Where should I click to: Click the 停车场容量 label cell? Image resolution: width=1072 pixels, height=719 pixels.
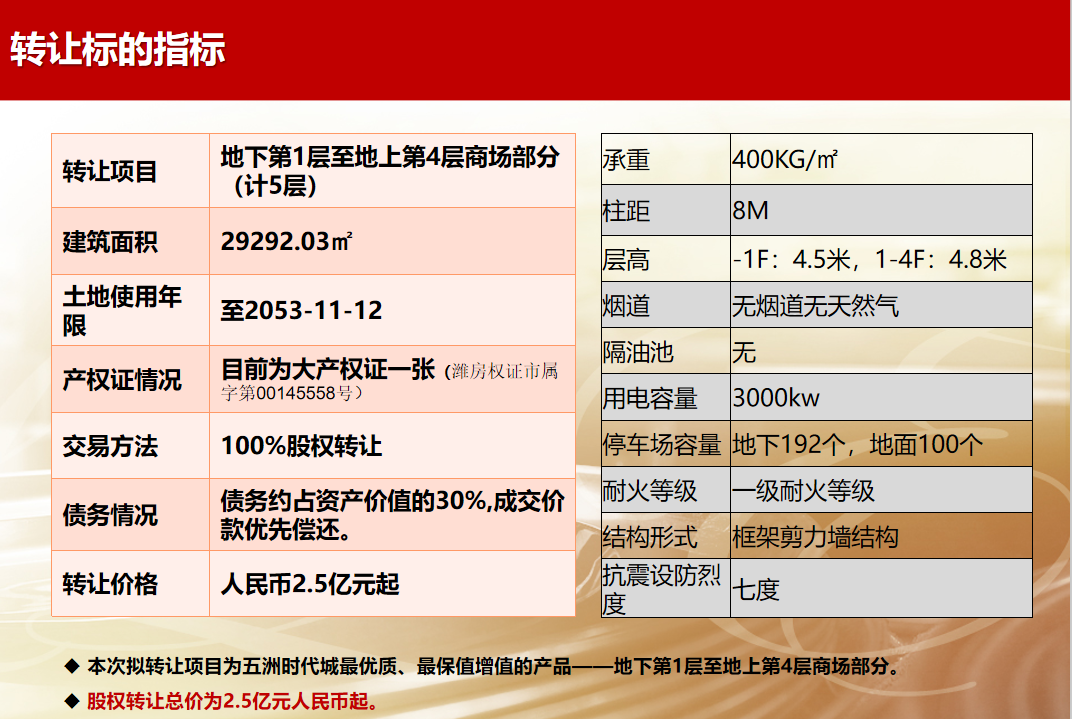(x=666, y=444)
